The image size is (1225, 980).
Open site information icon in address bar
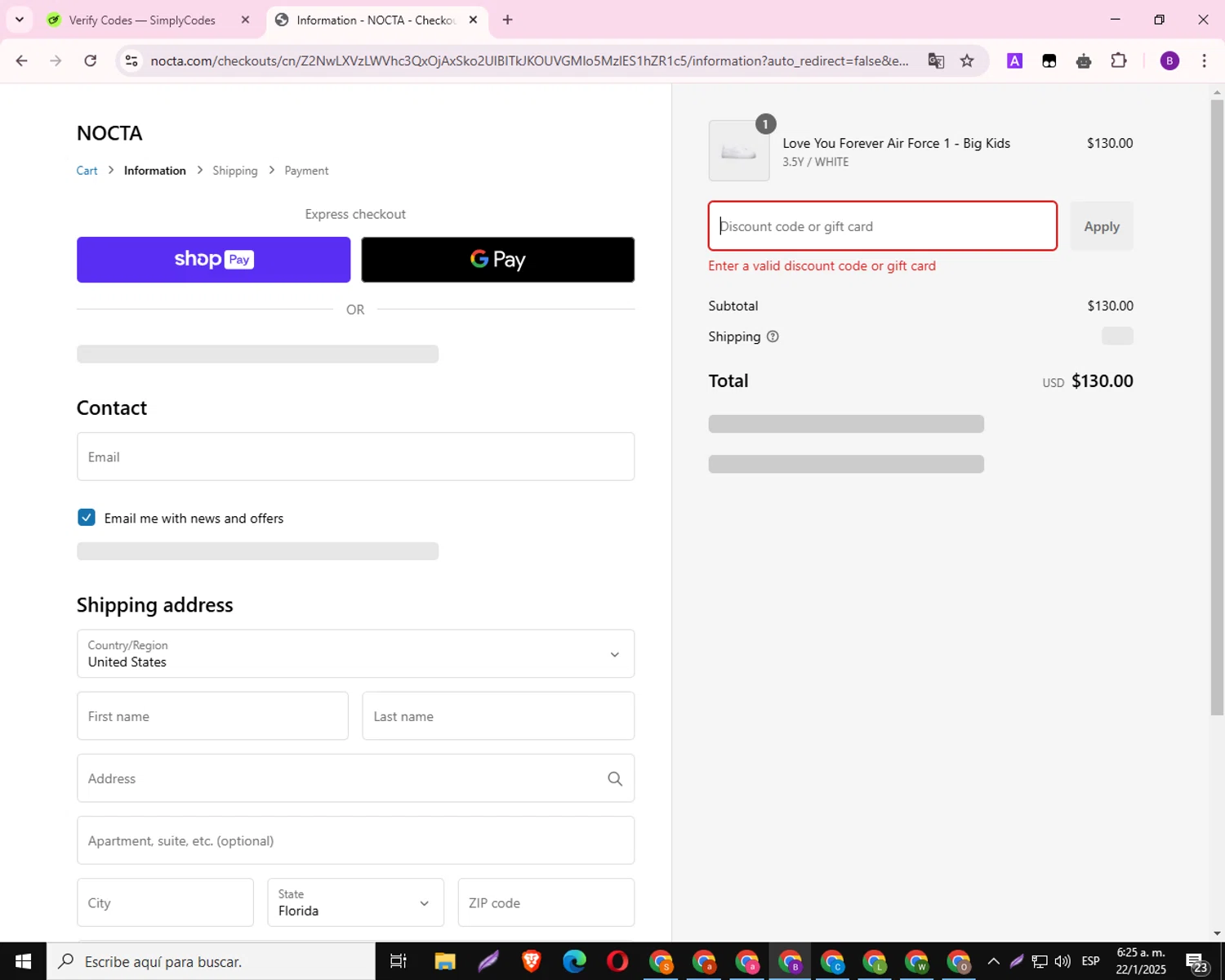coord(131,60)
